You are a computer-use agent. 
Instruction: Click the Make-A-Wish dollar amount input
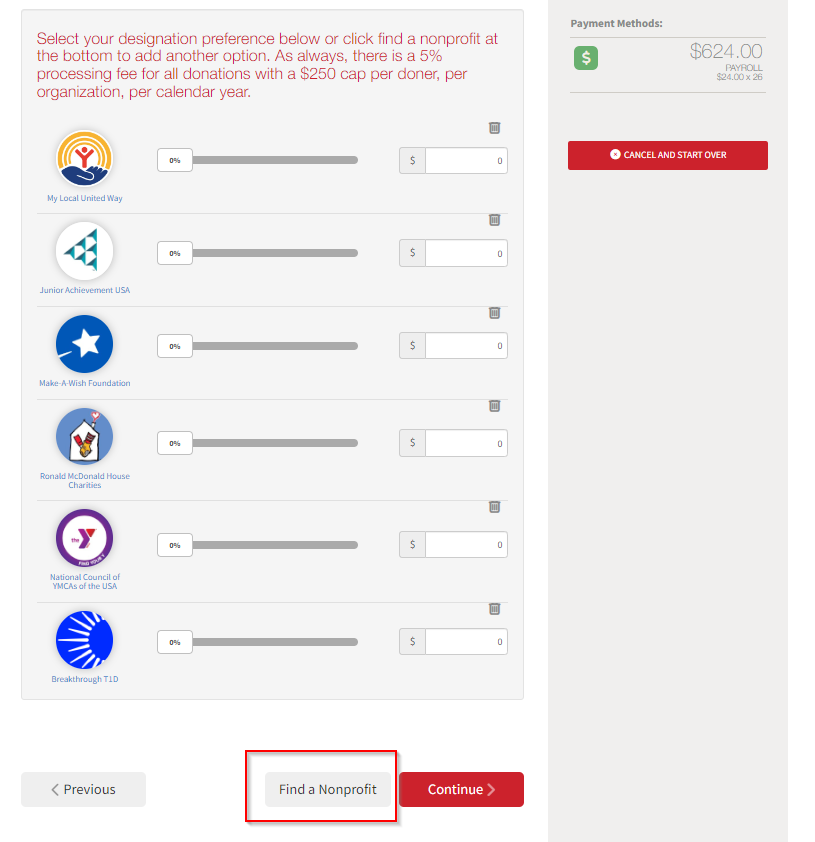pyautogui.click(x=465, y=346)
